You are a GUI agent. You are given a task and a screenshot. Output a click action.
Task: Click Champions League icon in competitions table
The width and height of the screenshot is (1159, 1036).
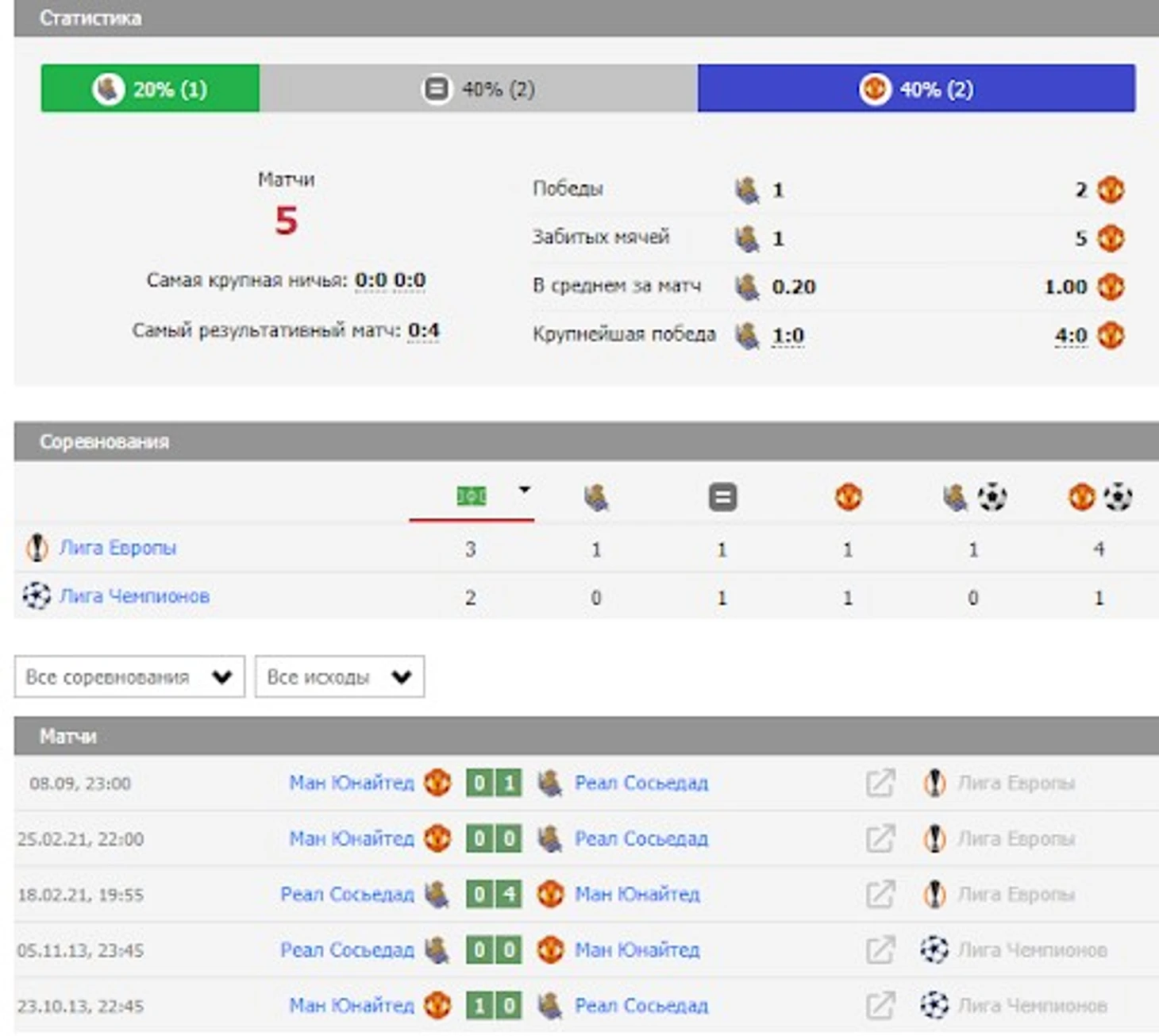point(37,595)
